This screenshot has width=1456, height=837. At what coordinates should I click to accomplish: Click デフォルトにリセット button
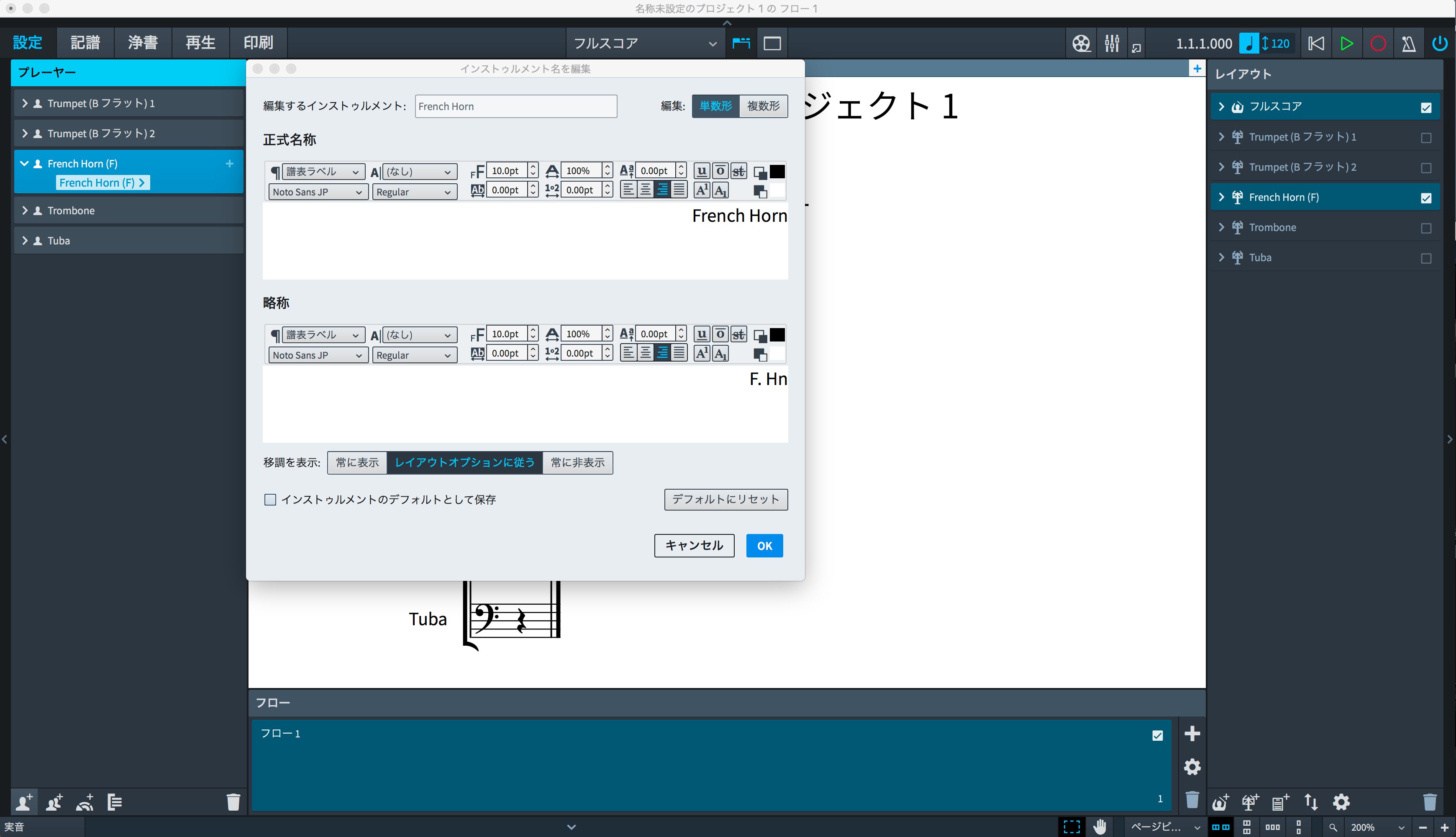click(726, 500)
